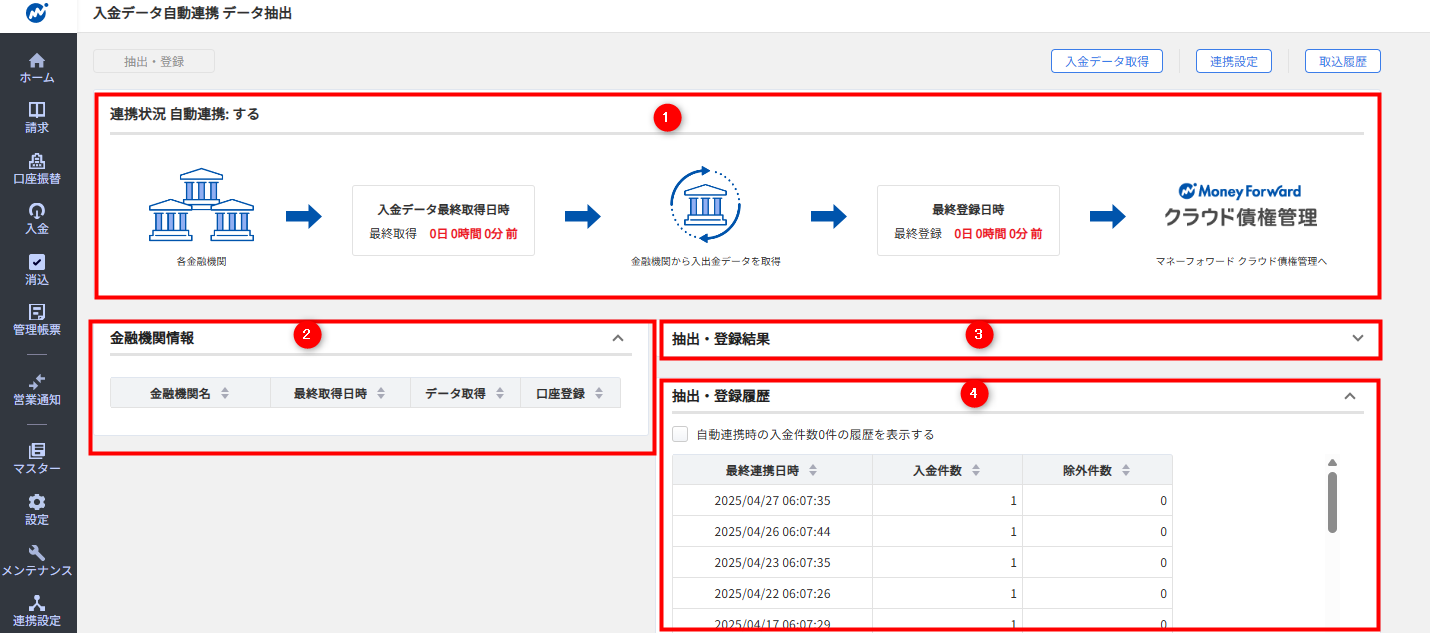Sort by 最終連携日時 column header
The image size is (1430, 633).
point(772,470)
